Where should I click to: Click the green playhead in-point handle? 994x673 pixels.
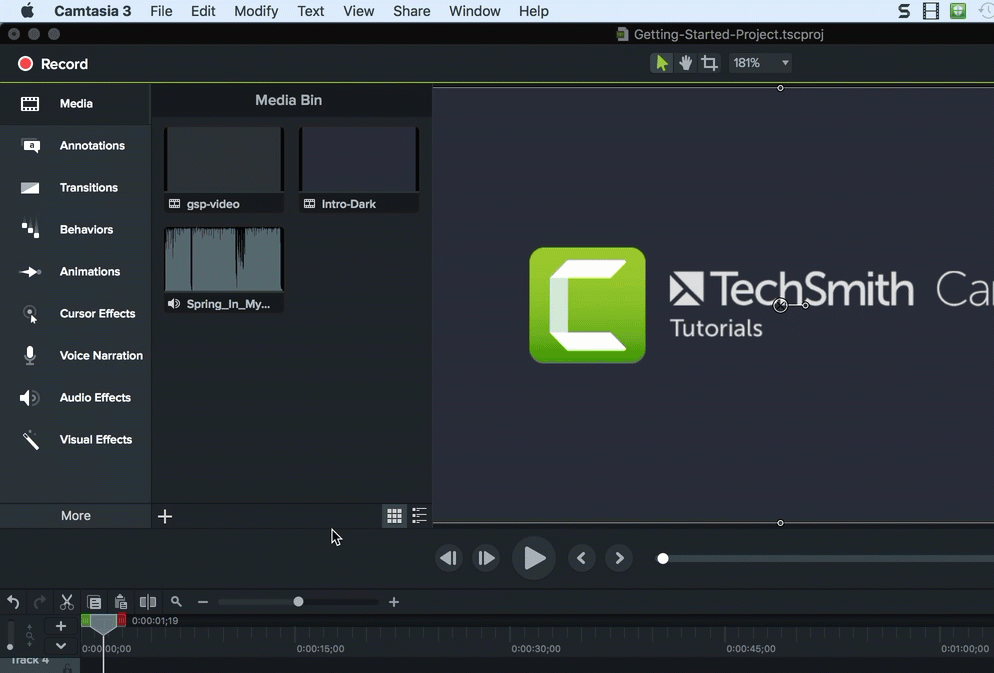click(86, 620)
